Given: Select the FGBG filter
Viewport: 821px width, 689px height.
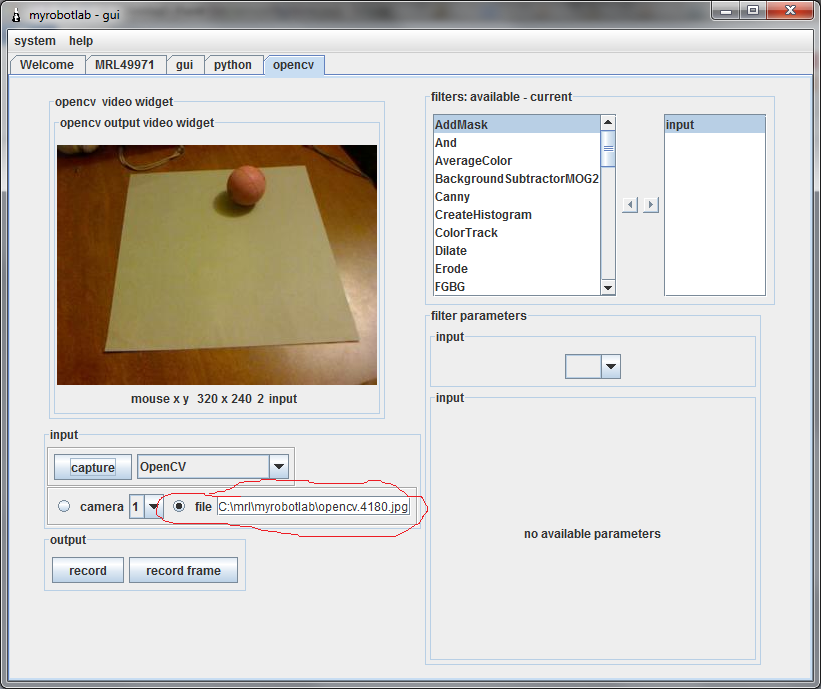Looking at the screenshot, I should (517, 286).
